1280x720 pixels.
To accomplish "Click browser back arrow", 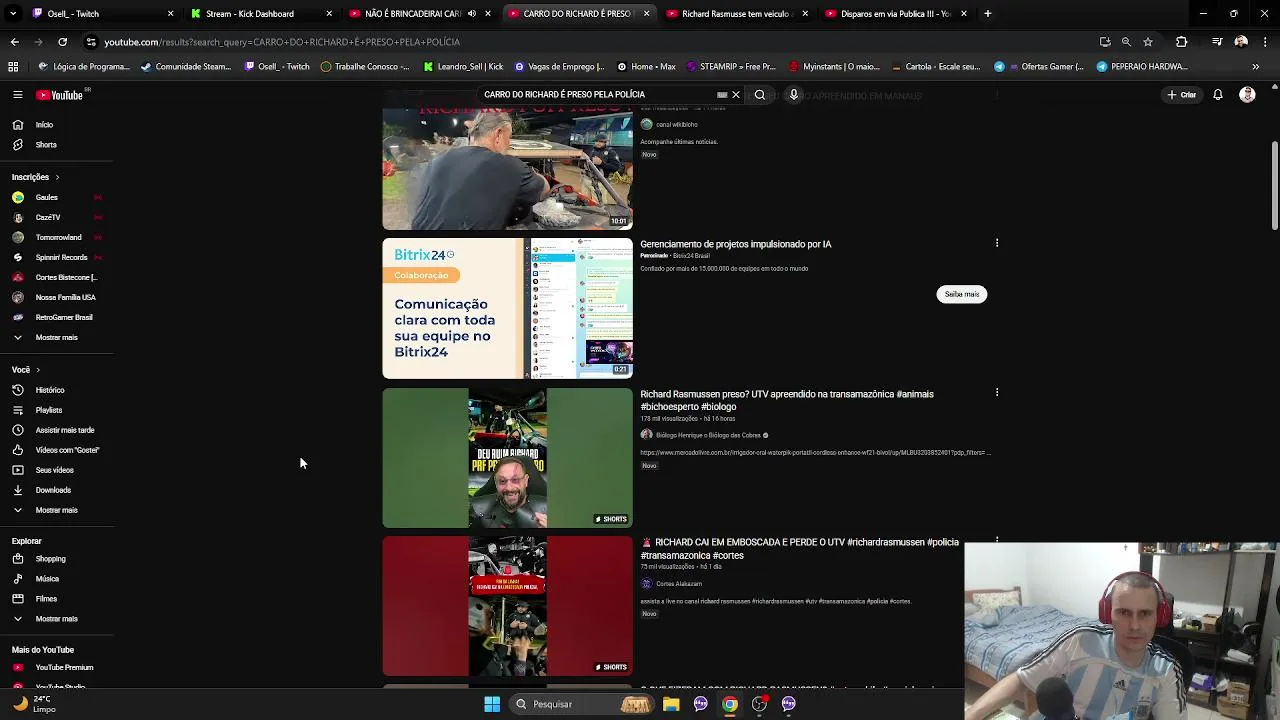I will [14, 42].
